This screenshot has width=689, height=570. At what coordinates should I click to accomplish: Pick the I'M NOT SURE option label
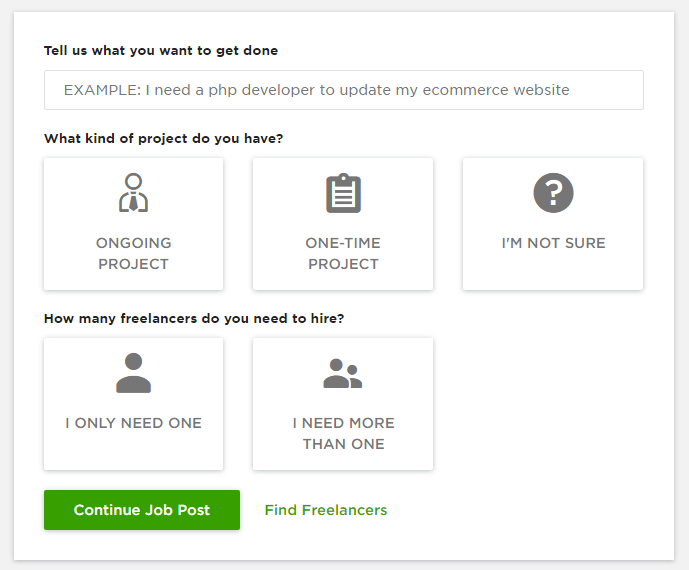[x=553, y=243]
